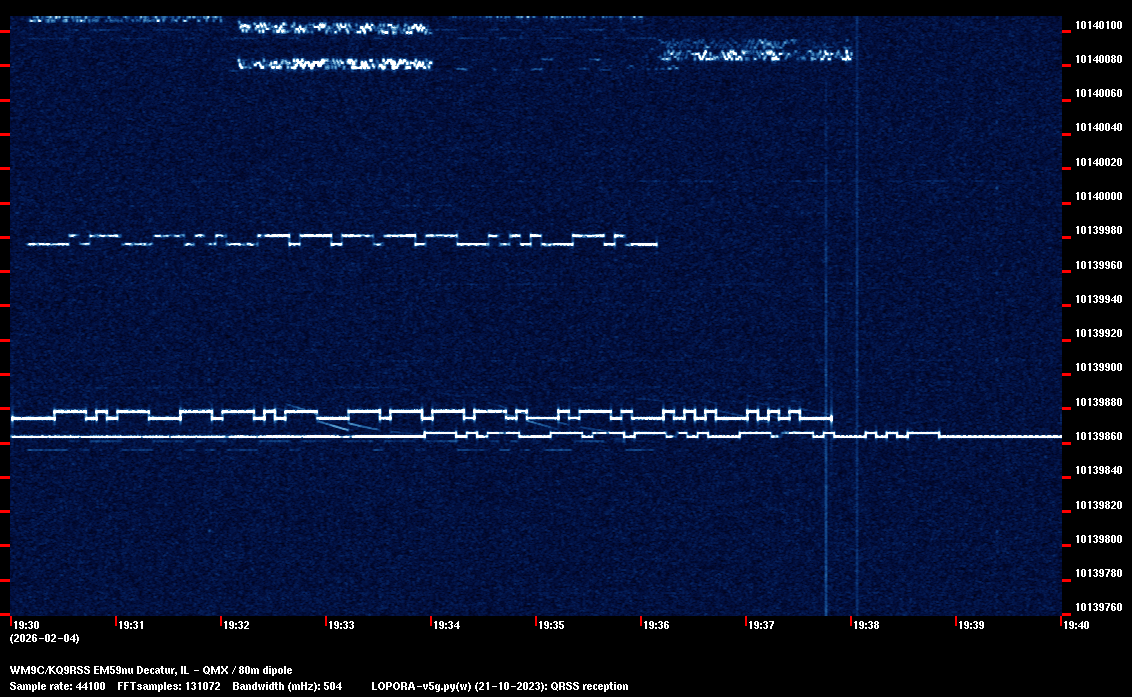Click the 10139900 frequency label

click(x=1097, y=368)
